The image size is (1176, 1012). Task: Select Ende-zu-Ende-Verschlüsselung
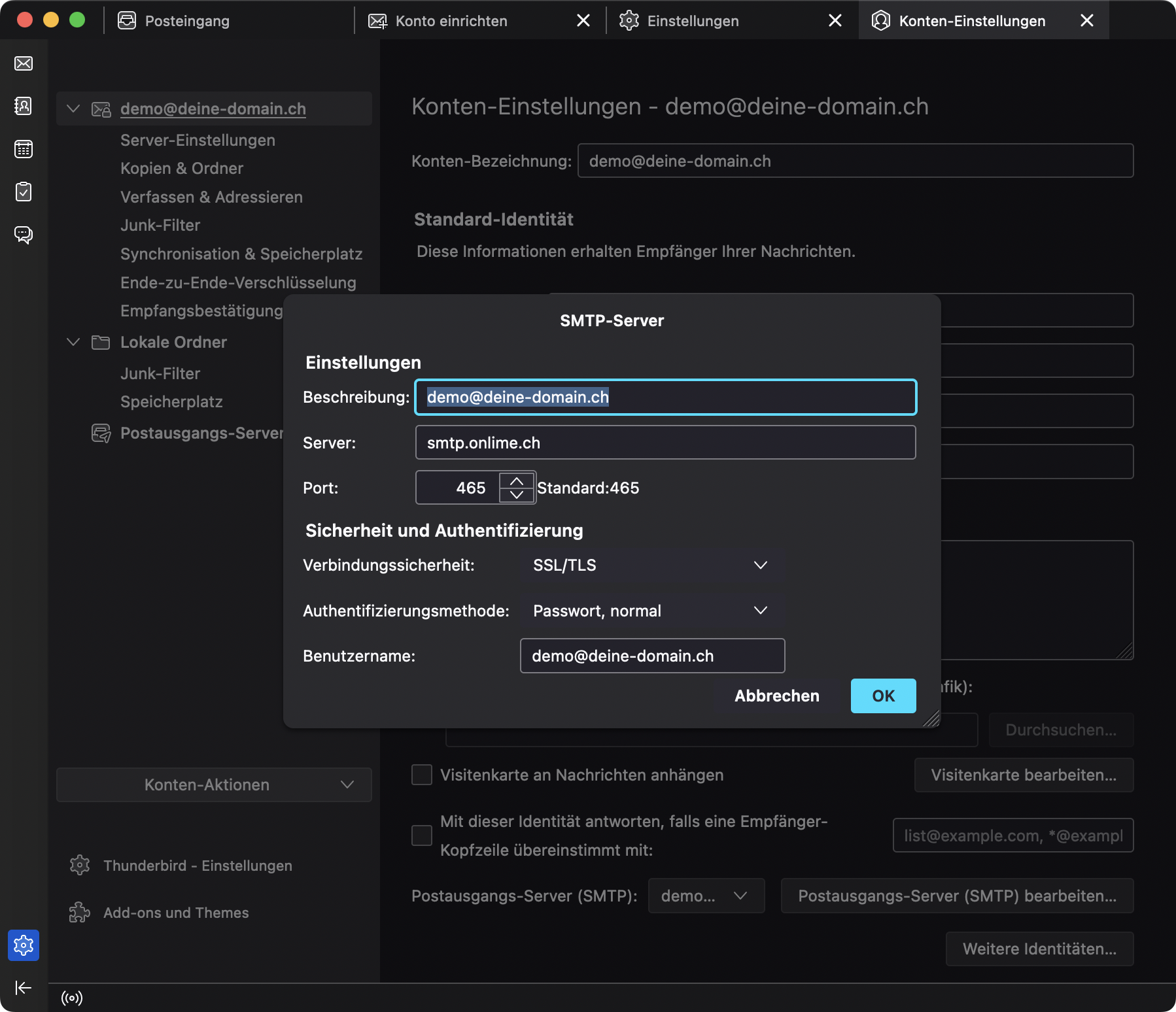238,282
